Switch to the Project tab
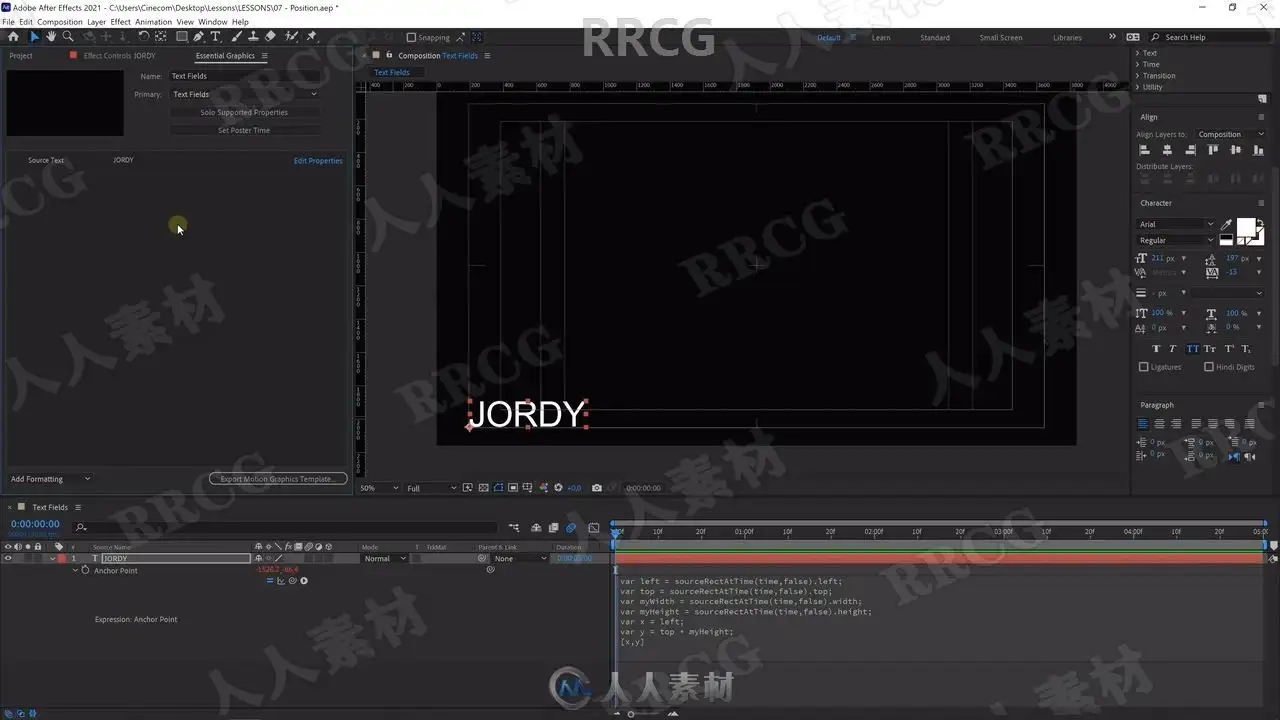Screen dimensions: 1280x720 pyautogui.click(x=21, y=56)
